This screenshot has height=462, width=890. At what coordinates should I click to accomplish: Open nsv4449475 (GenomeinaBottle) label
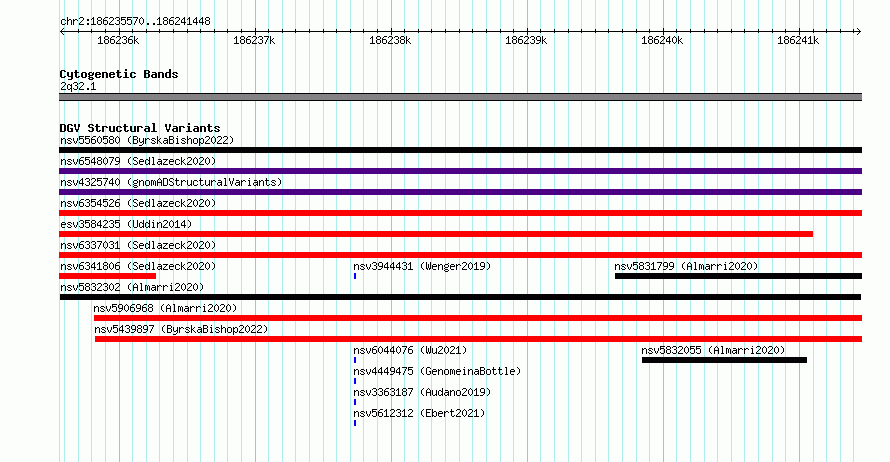[437, 371]
